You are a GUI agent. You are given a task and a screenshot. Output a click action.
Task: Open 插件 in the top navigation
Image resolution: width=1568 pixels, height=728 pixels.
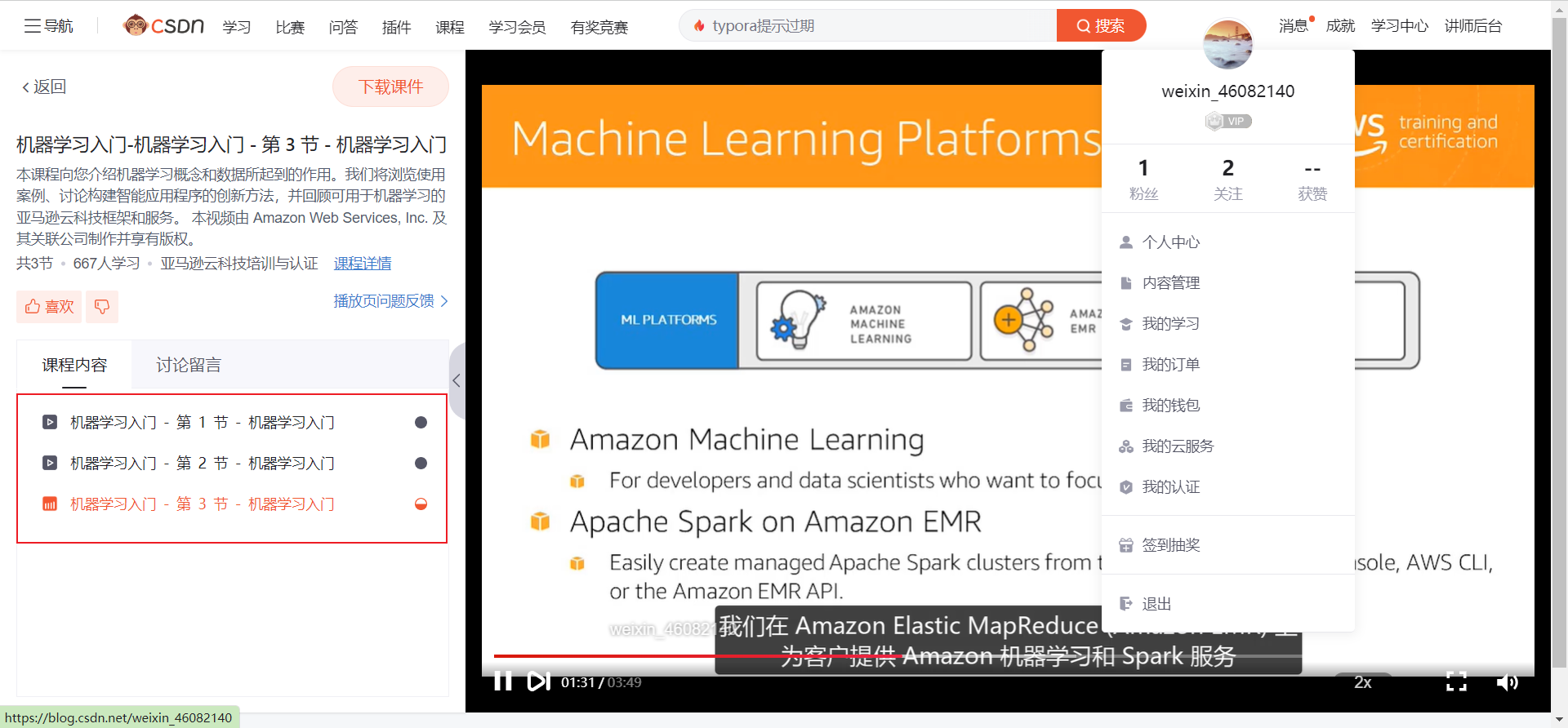point(396,27)
